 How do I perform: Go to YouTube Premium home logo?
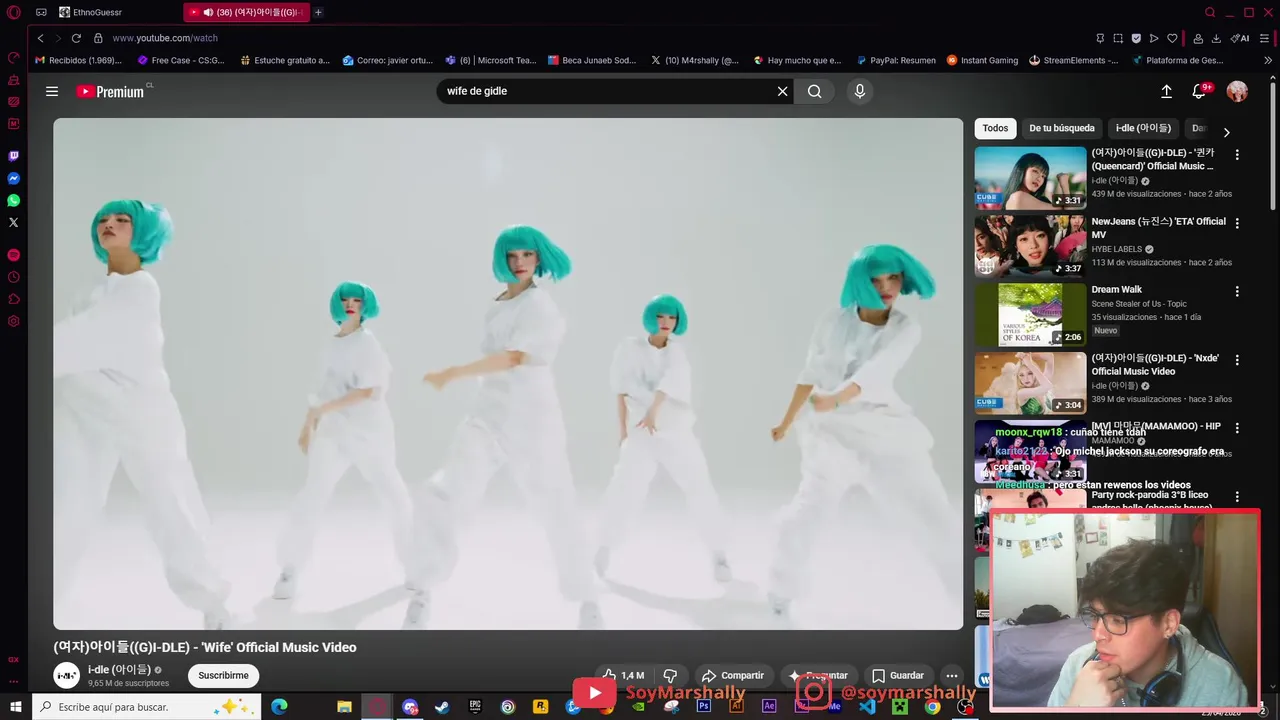click(111, 91)
